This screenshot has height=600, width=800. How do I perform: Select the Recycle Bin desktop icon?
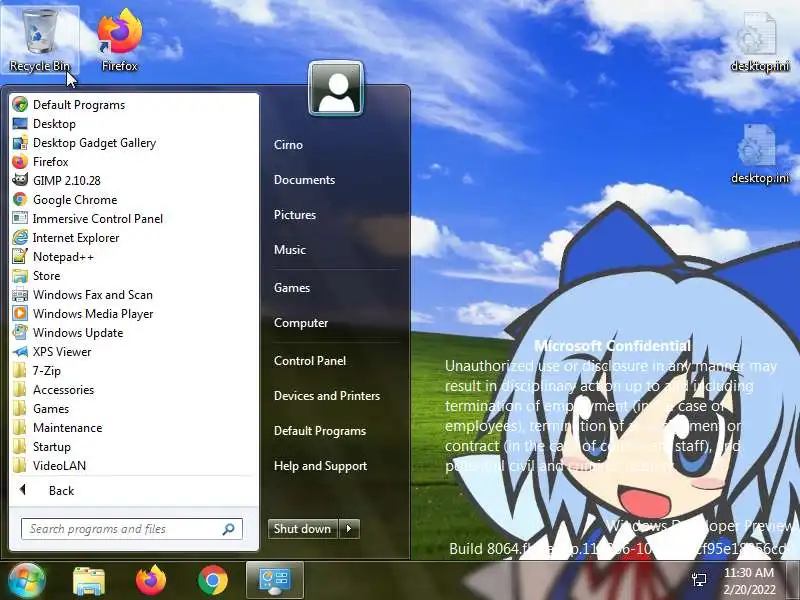click(x=40, y=40)
